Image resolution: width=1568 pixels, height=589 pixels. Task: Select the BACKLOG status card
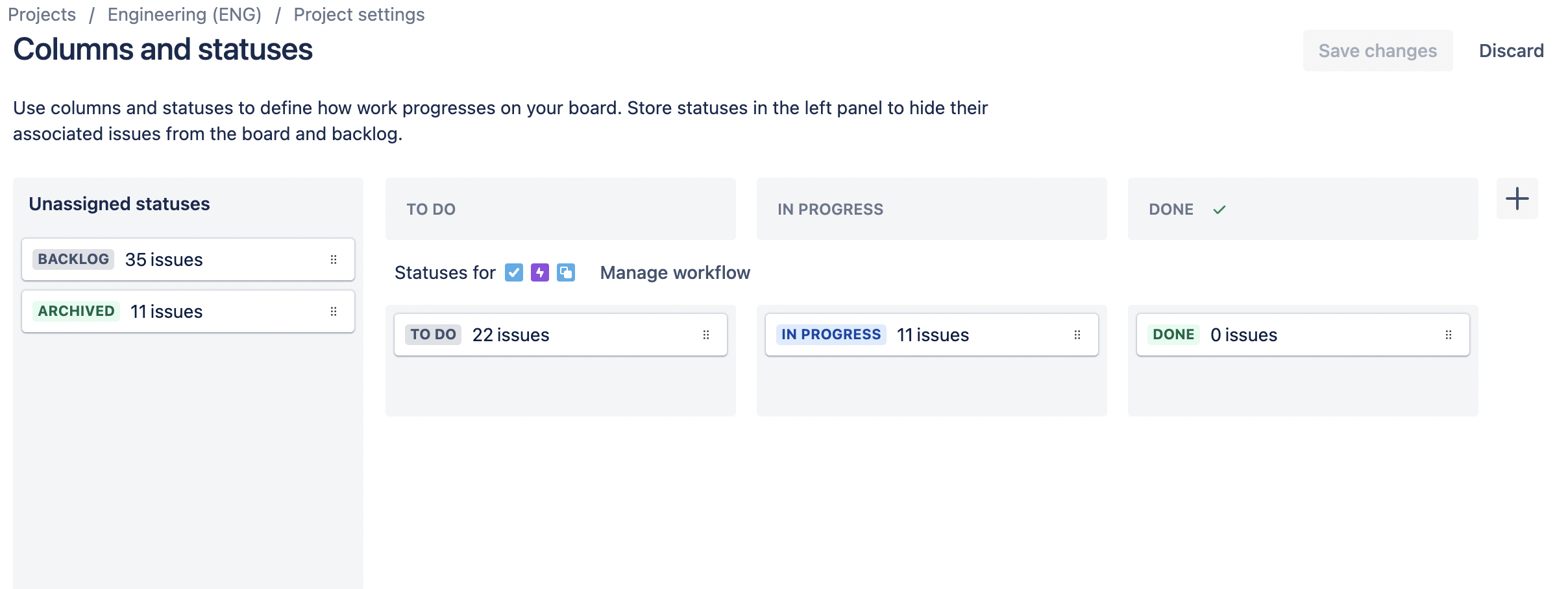[x=188, y=259]
